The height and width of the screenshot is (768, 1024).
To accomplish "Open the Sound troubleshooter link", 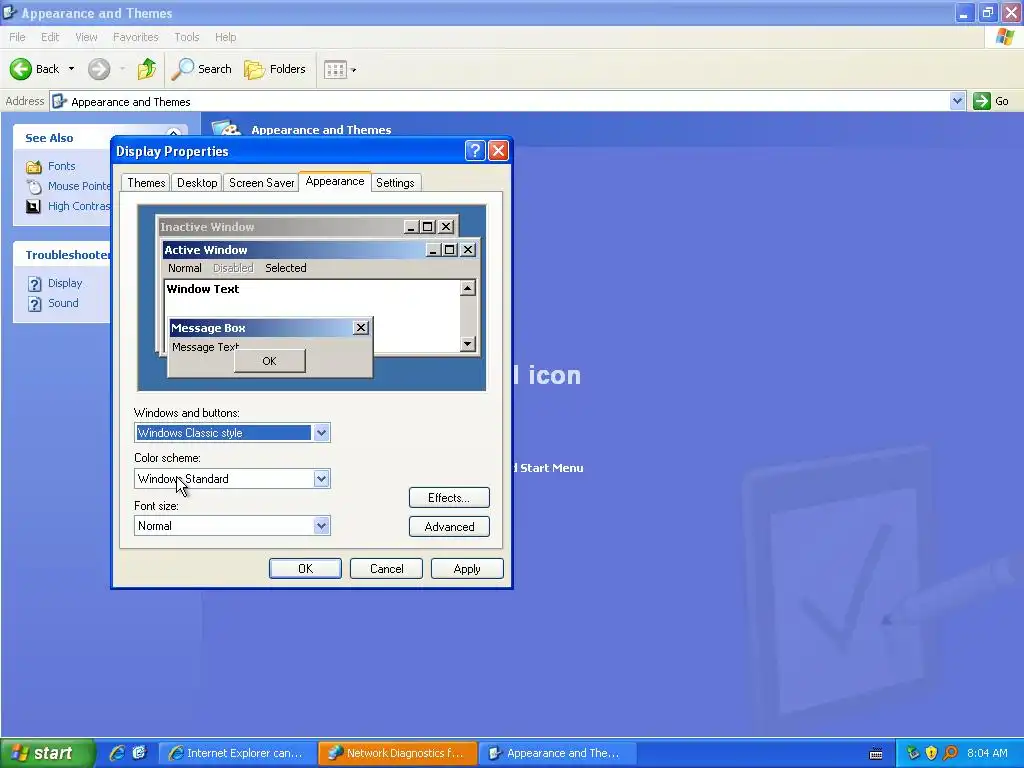I will tap(63, 303).
